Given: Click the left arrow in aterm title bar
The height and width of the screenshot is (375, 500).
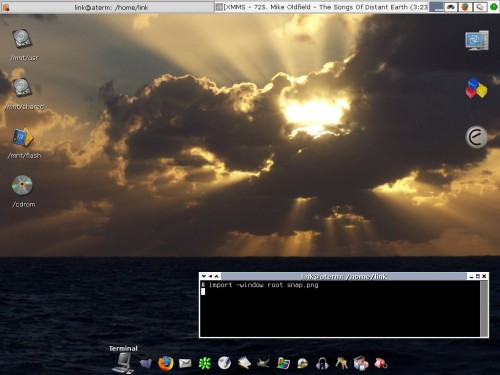Looking at the screenshot, I should (210, 276).
